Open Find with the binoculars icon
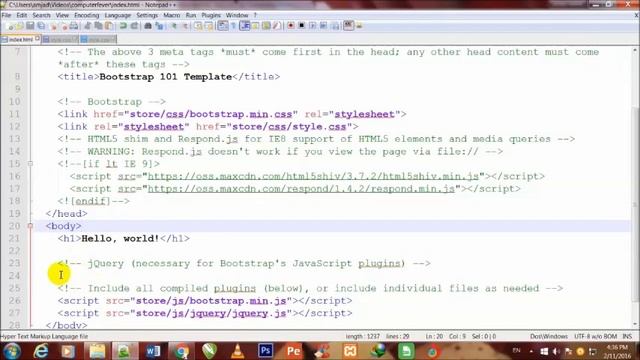Screen dimensions: 640x360 148,26
